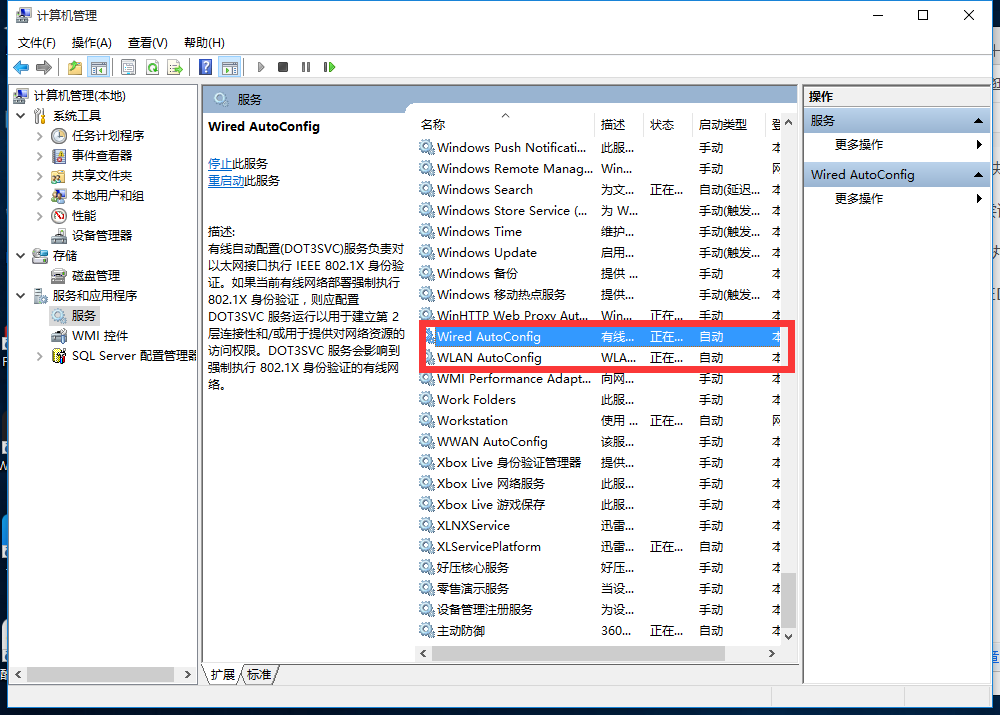Open the 操作(A) menu
The height and width of the screenshot is (715, 1000).
coord(92,43)
